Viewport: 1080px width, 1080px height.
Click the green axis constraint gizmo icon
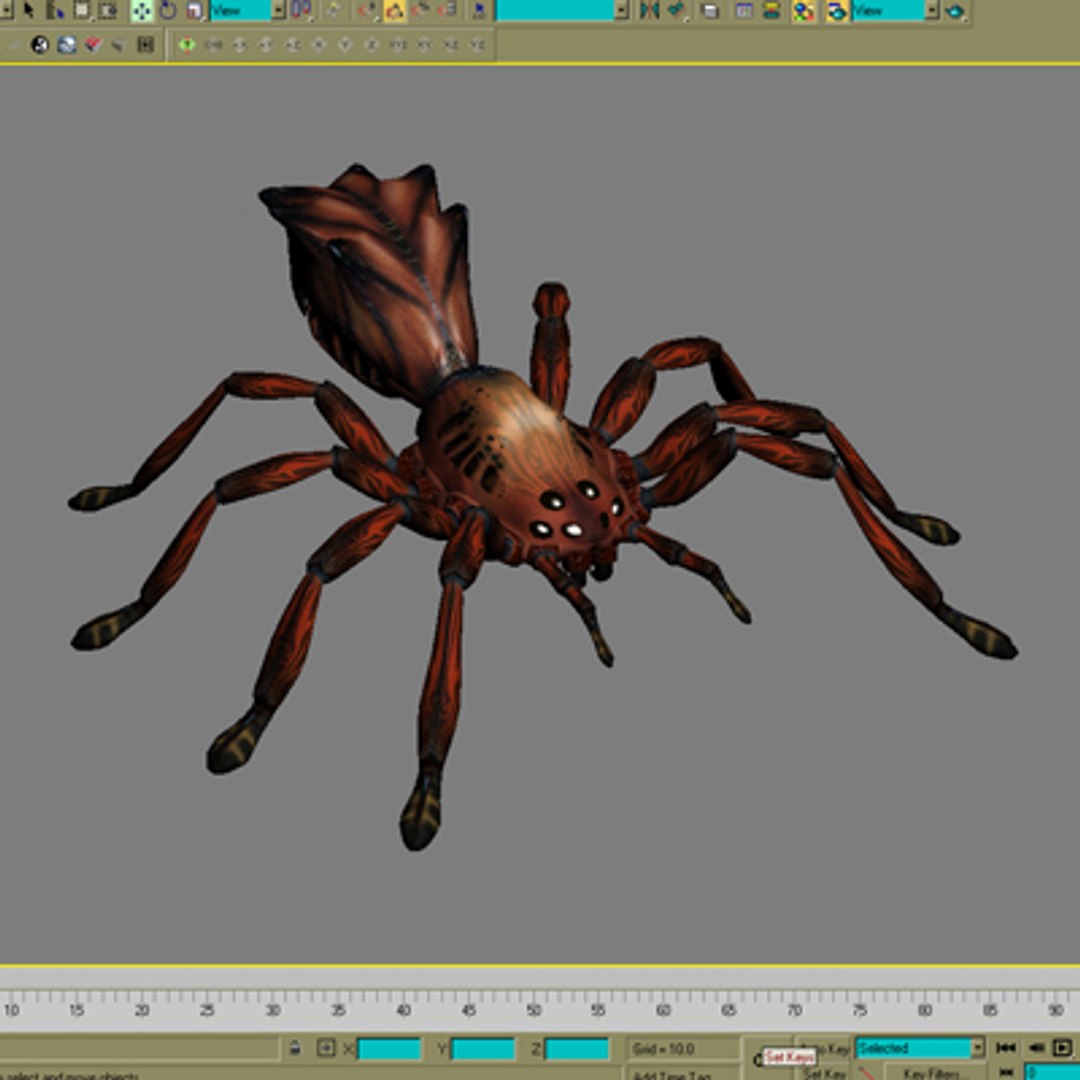pyautogui.click(x=187, y=45)
